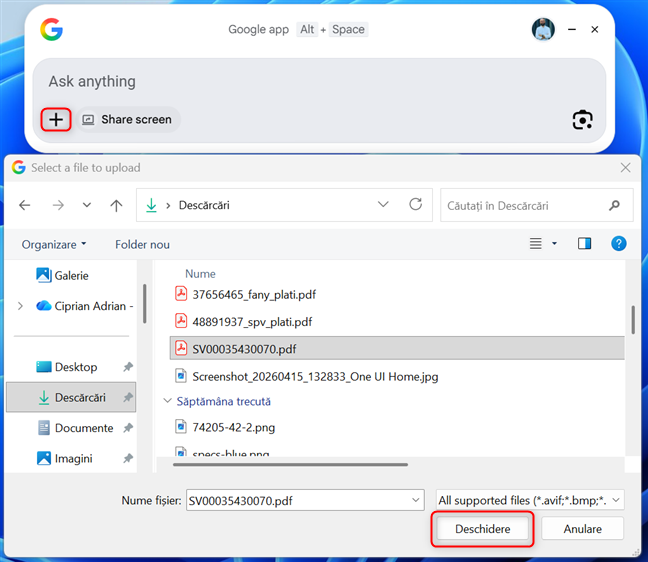Click the Refresh folder icon

click(x=415, y=205)
